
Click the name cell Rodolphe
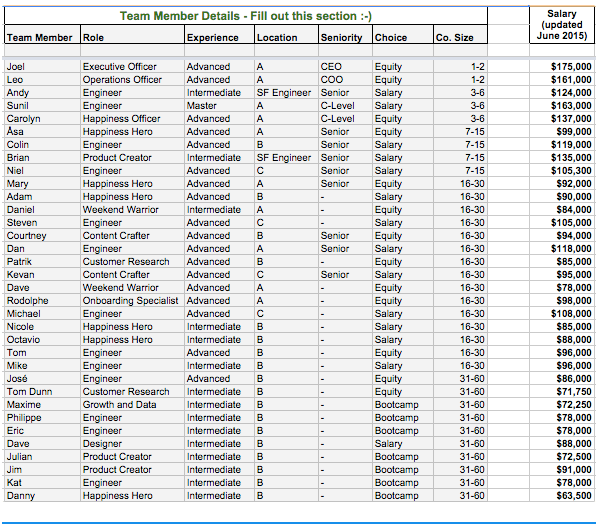pos(42,301)
